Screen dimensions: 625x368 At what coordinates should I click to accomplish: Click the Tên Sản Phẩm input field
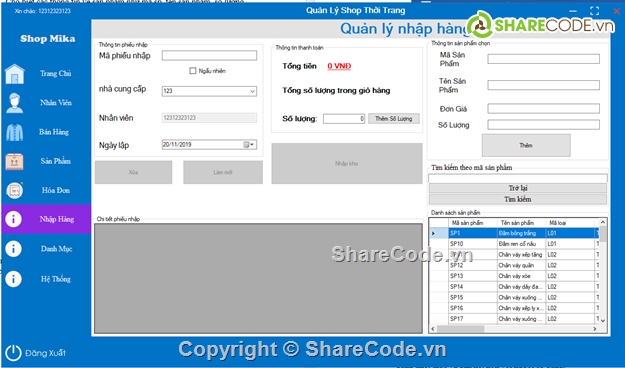[543, 85]
